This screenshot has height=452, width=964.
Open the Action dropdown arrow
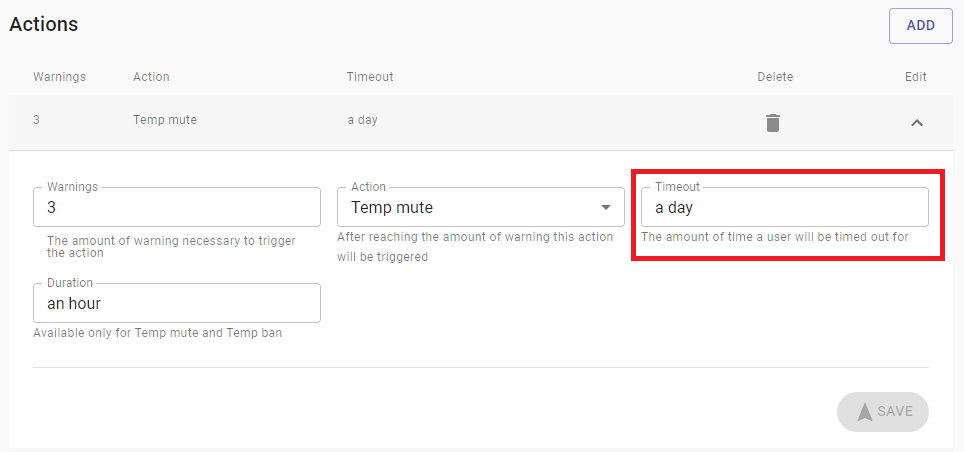click(605, 208)
